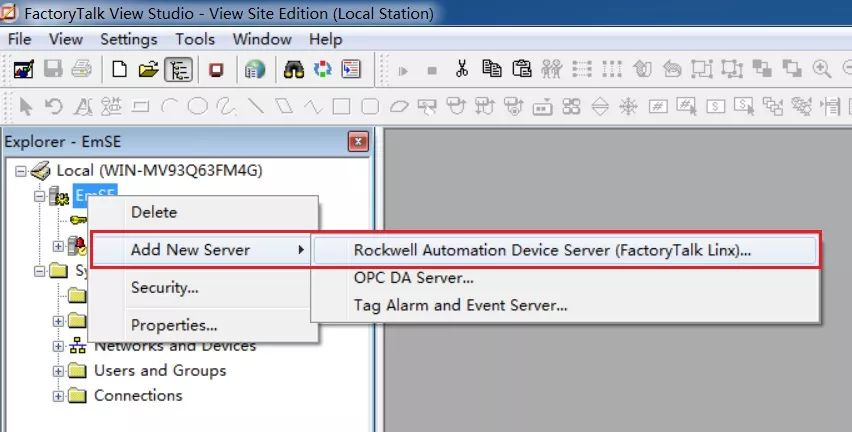Viewport: 852px width, 432px height.
Task: Create a new file with the blank page icon
Action: pyautogui.click(x=120, y=69)
